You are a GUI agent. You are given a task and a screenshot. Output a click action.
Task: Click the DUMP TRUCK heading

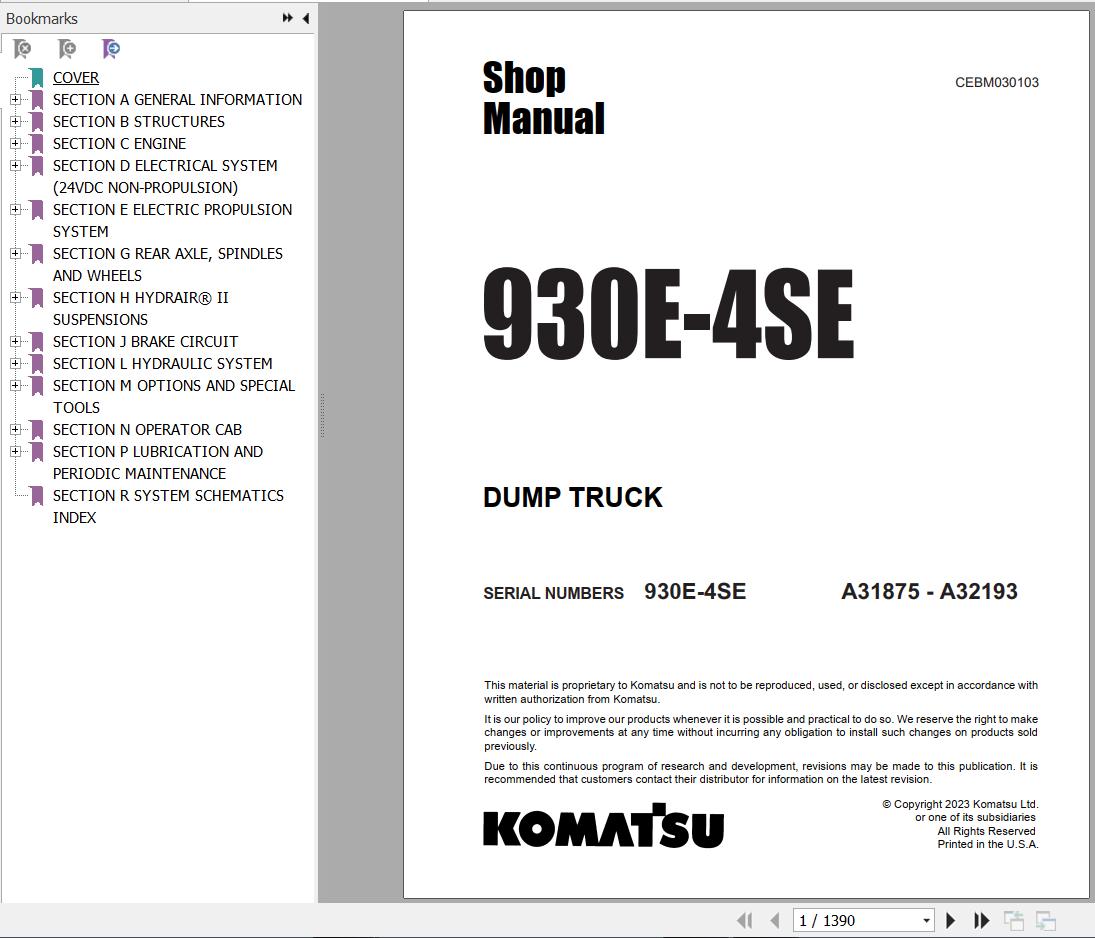(573, 497)
